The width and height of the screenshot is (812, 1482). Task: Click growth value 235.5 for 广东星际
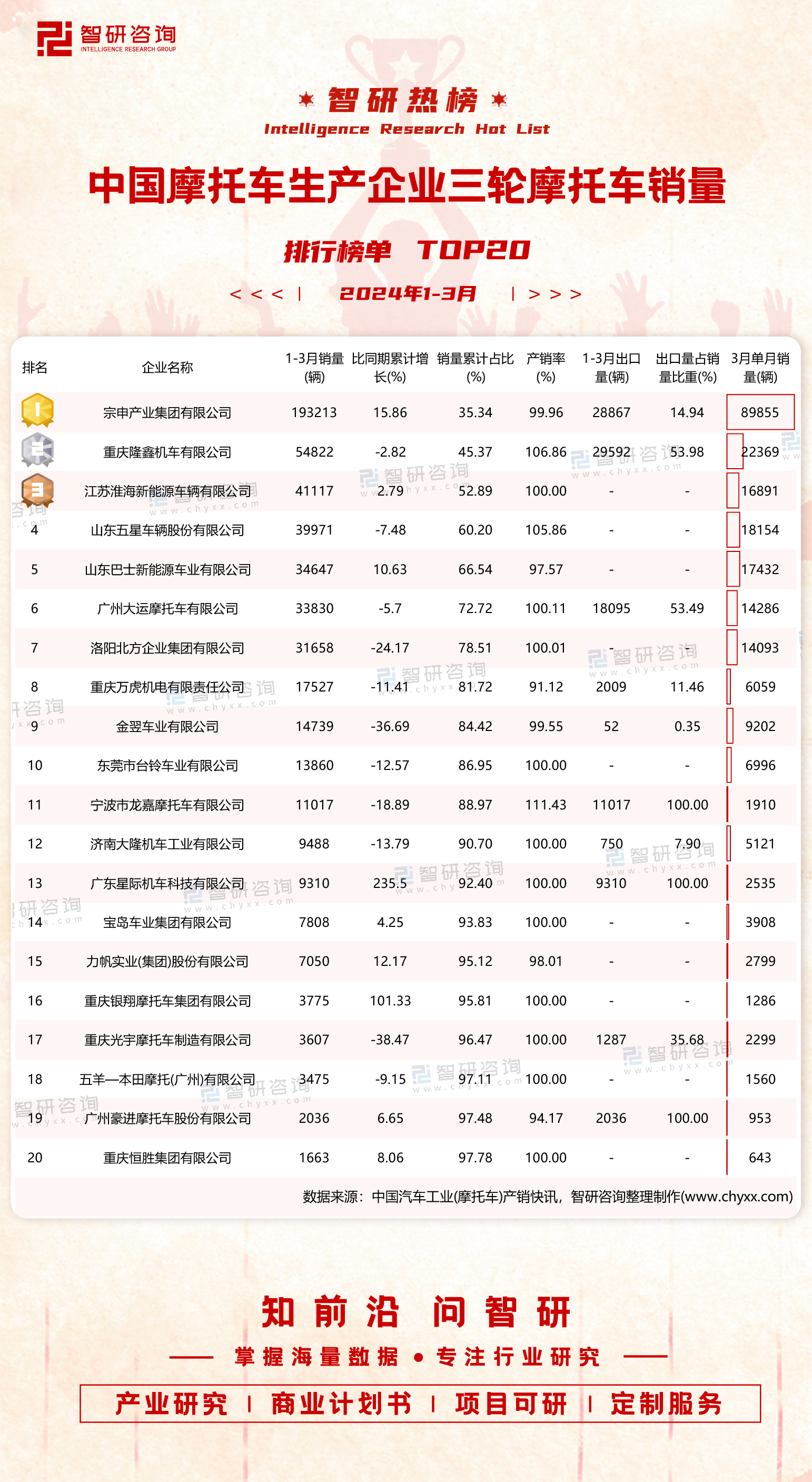[390, 883]
